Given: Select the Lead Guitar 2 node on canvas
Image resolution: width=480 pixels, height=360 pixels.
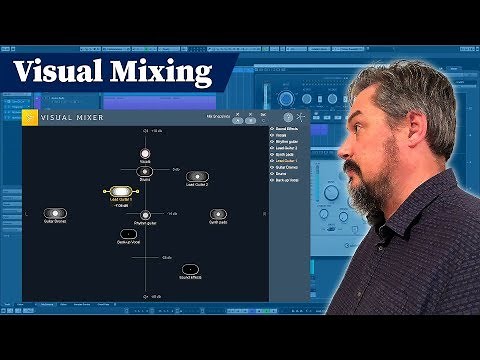Looking at the screenshot, I should click(197, 176).
